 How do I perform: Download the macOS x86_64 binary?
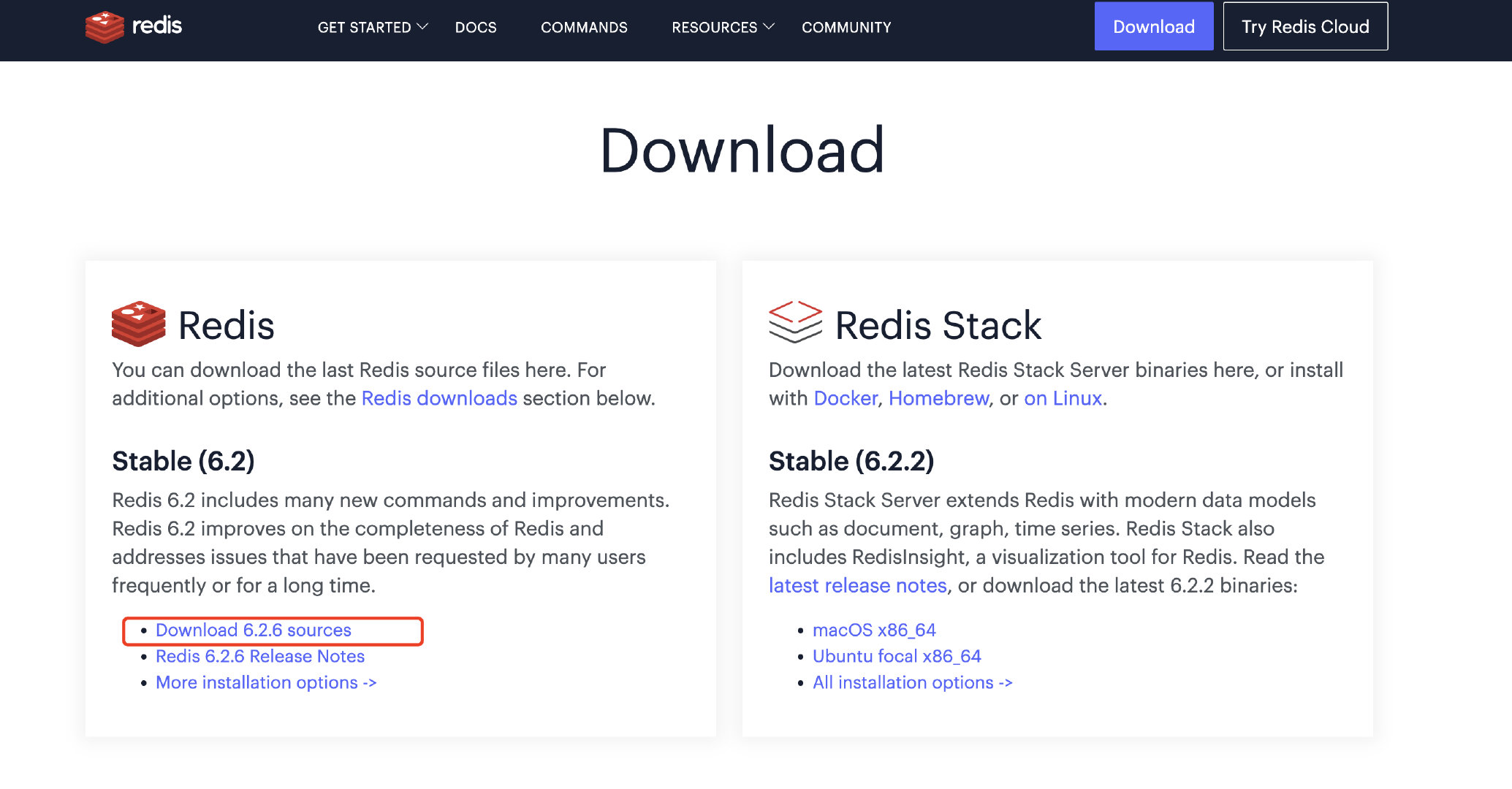point(874,630)
